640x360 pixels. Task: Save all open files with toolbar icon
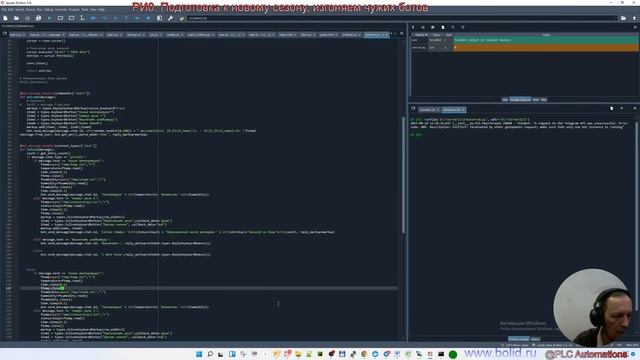[38, 18]
